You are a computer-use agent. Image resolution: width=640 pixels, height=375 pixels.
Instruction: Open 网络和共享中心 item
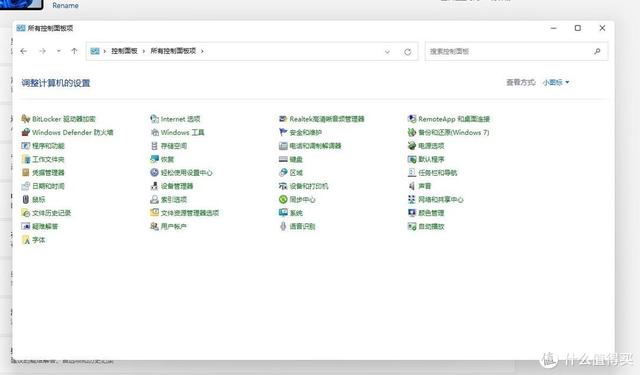pyautogui.click(x=436, y=200)
